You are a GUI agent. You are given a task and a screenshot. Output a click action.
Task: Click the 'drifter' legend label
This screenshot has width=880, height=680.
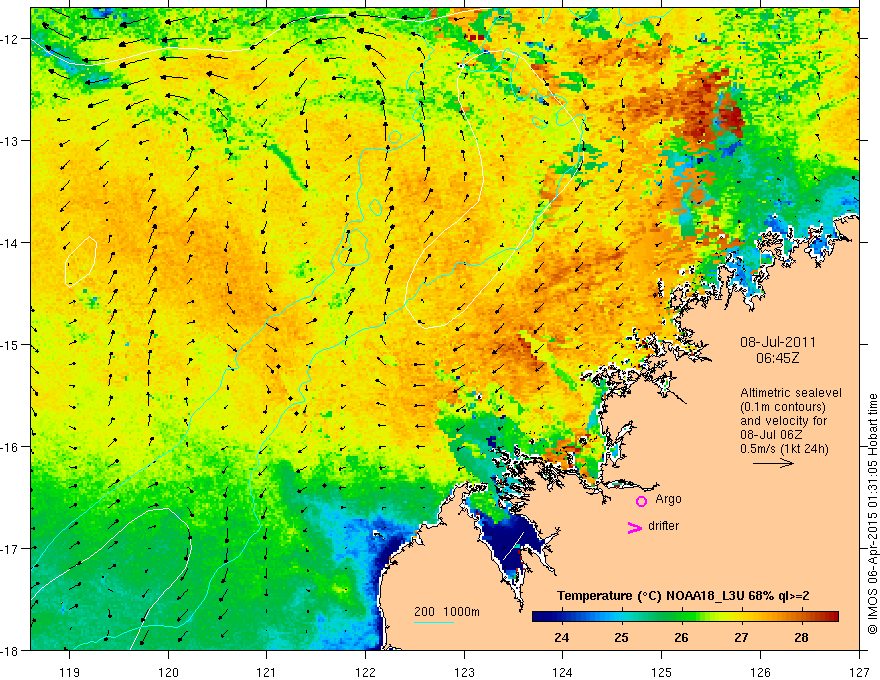click(x=663, y=526)
